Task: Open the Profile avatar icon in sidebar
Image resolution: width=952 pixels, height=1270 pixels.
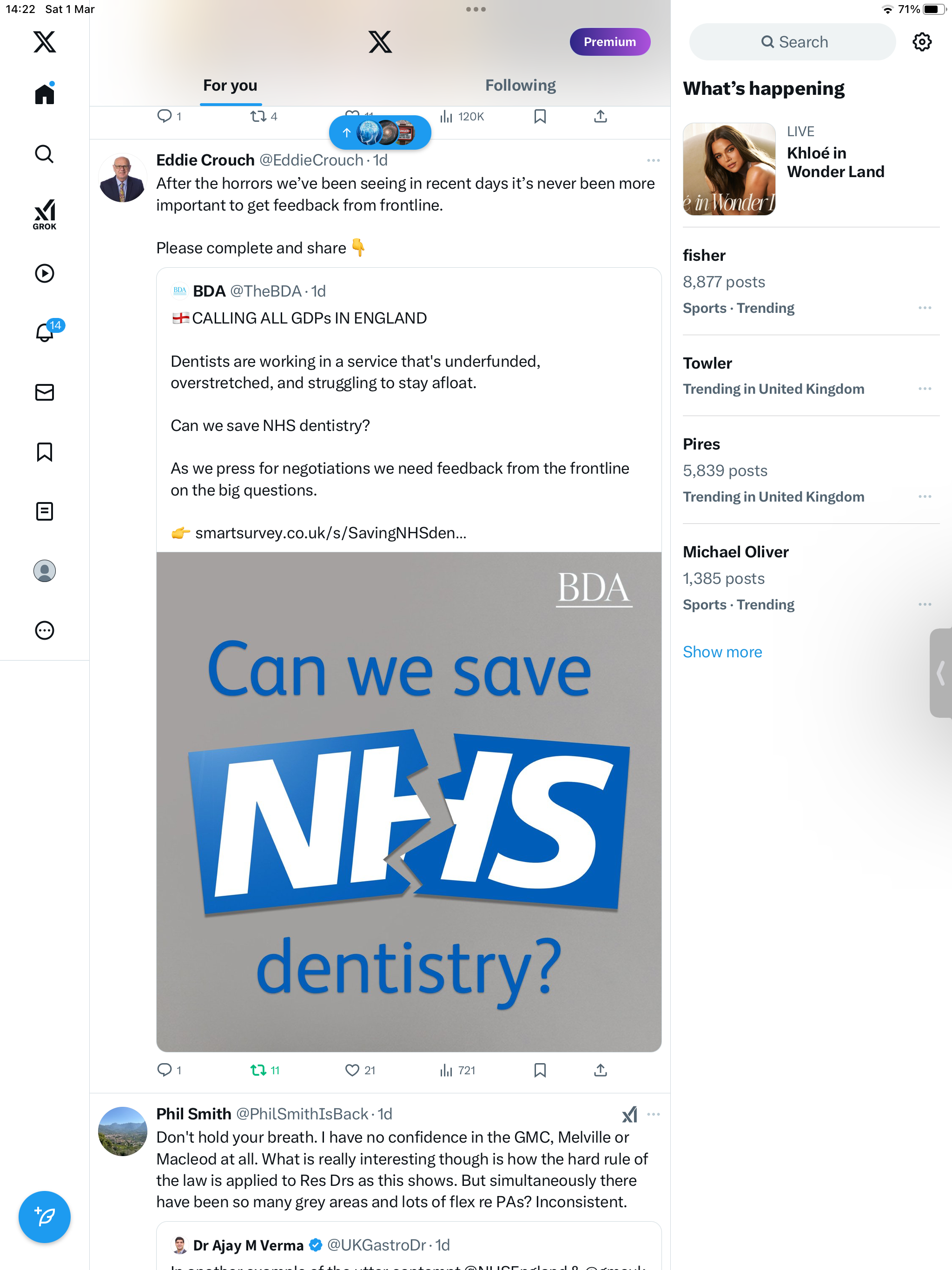Action: coord(44,571)
